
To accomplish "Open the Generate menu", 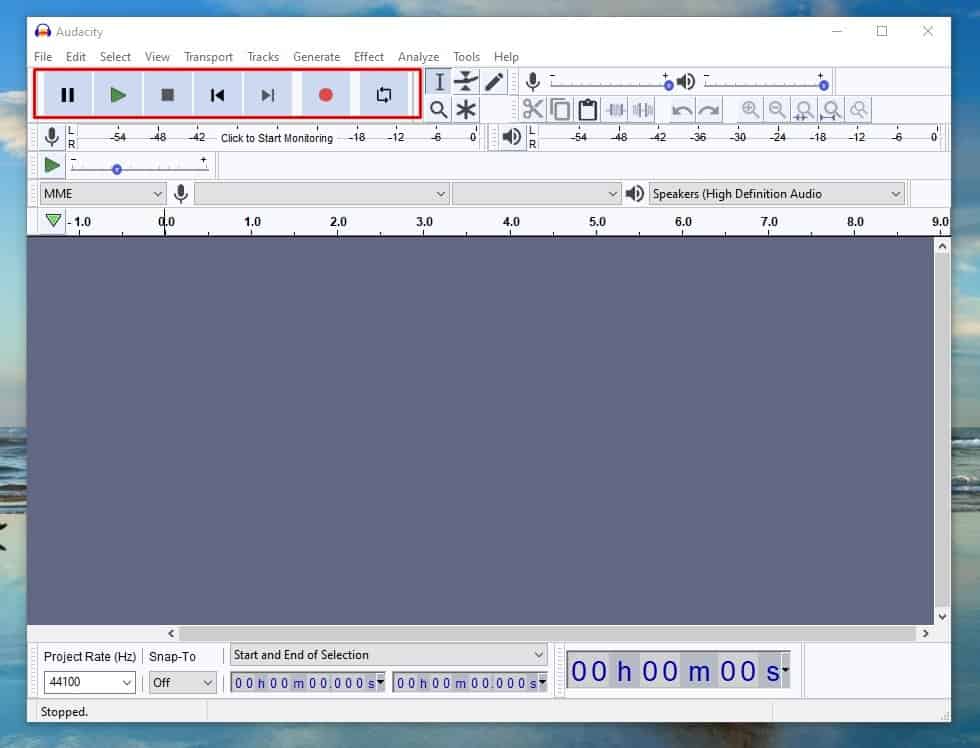I will pos(316,57).
